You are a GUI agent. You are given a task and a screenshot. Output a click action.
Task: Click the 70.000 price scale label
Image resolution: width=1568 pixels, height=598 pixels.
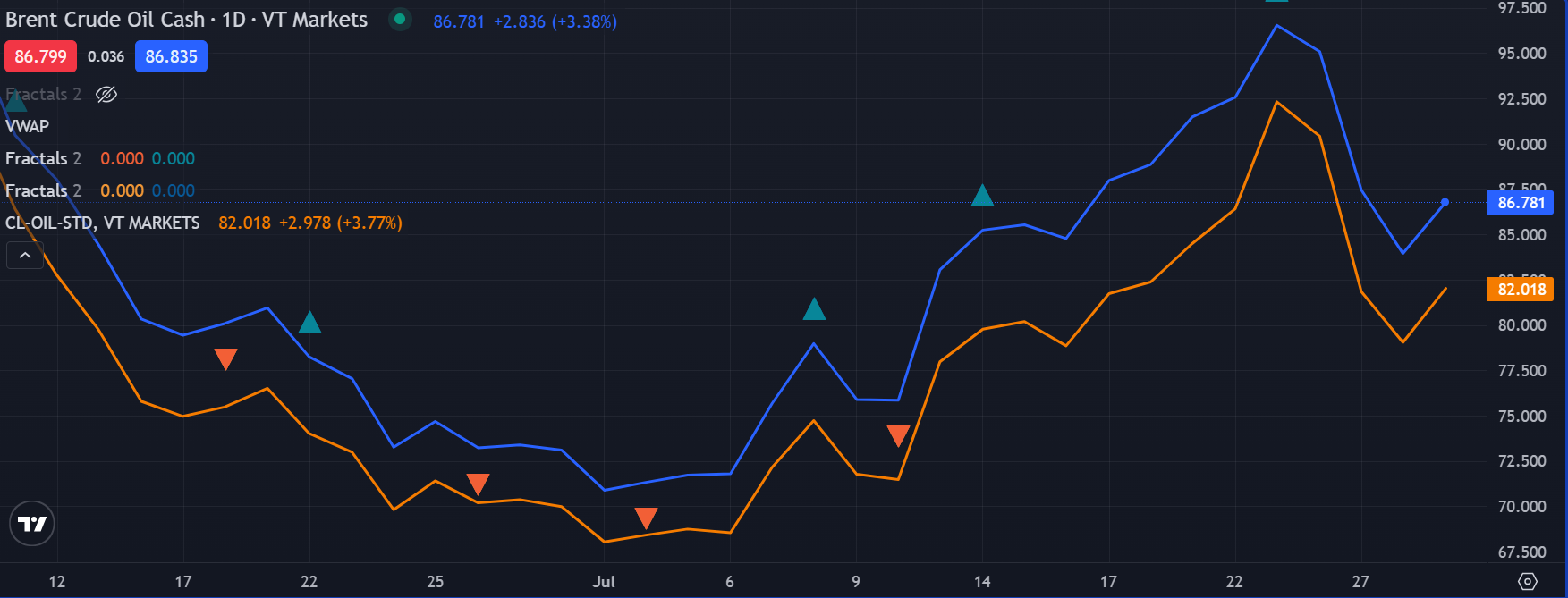pyautogui.click(x=1521, y=507)
